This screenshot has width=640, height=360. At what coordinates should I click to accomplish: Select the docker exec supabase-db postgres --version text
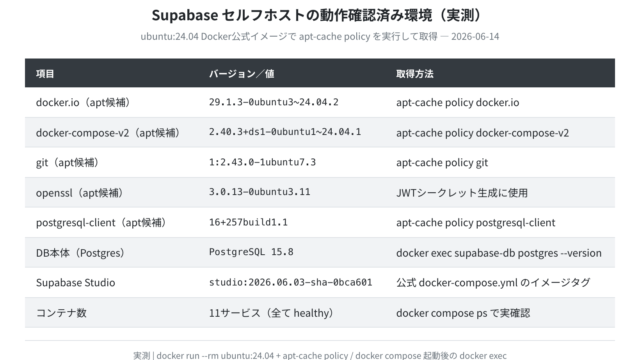499,253
